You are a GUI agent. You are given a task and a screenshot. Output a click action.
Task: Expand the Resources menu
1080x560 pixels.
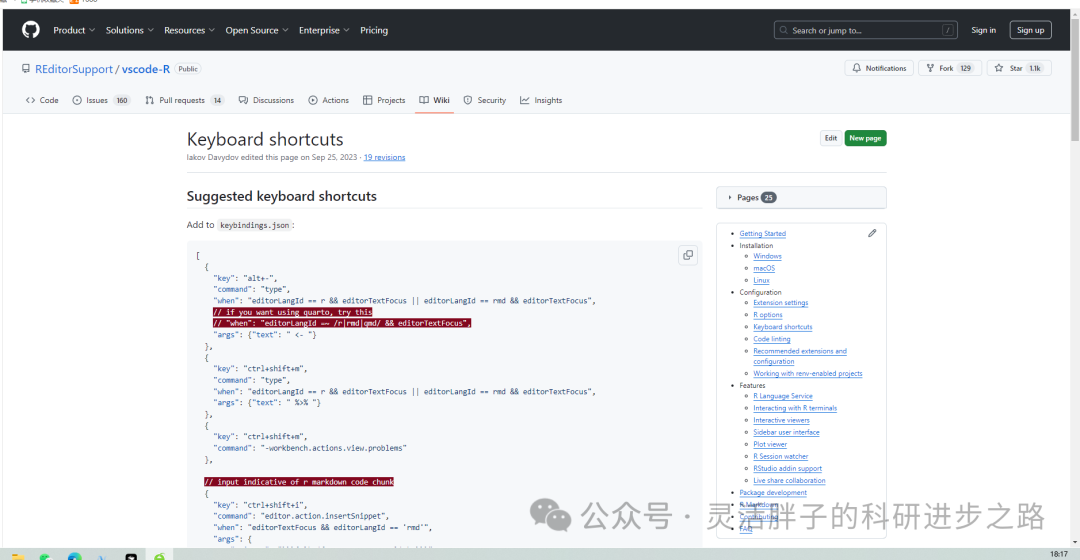pyautogui.click(x=189, y=30)
